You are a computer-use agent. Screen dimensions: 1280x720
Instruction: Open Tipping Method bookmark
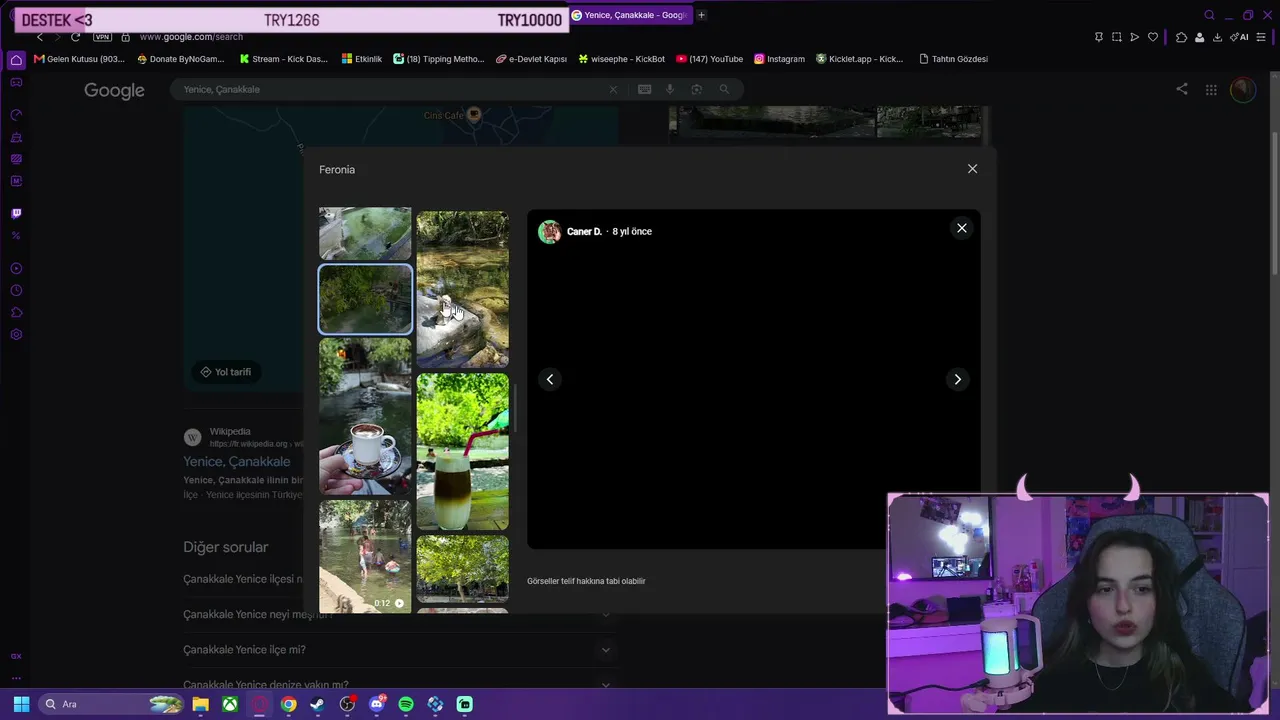pos(439,59)
